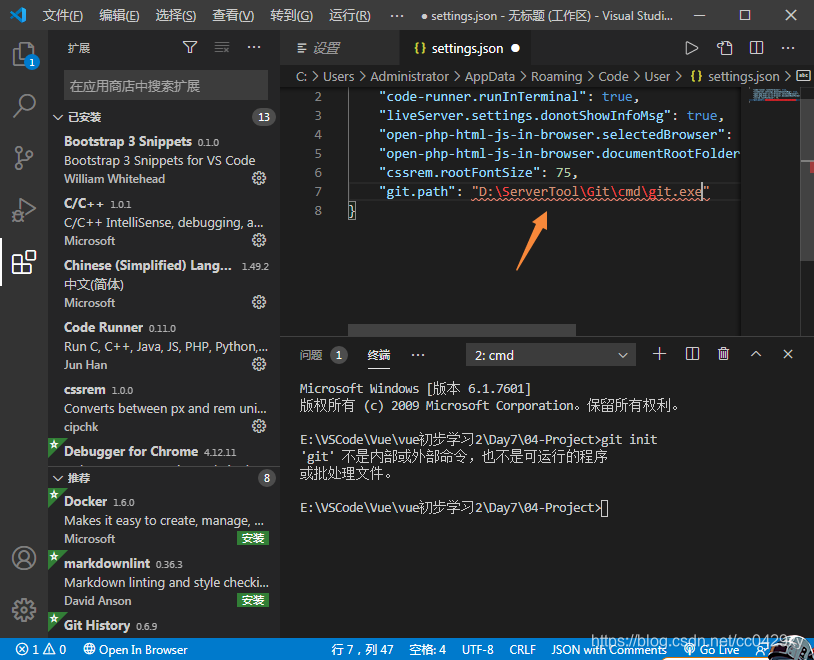814x660 pixels.
Task: Install the markdownlint extension
Action: pyautogui.click(x=253, y=600)
